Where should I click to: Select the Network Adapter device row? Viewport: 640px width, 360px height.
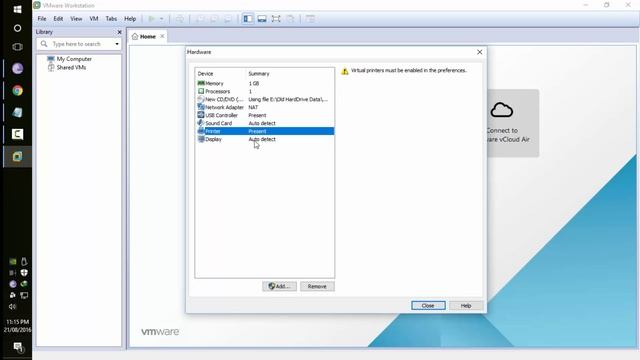click(264, 107)
